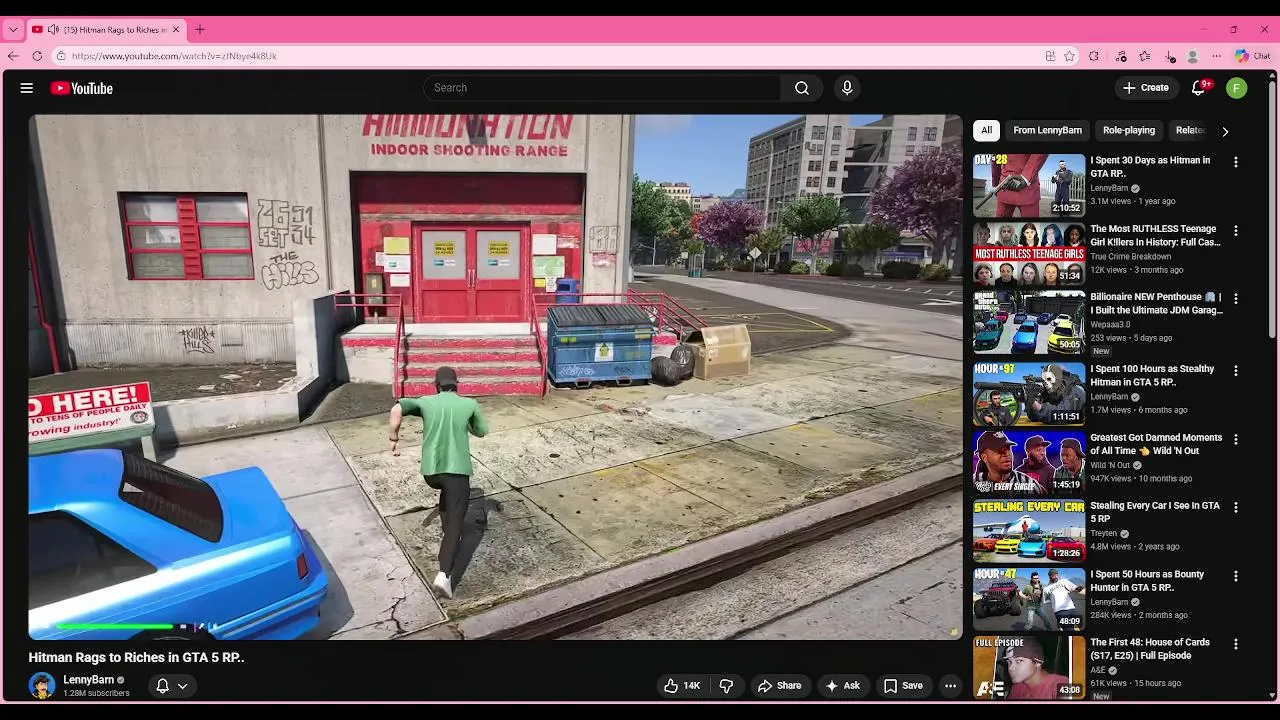This screenshot has width=1280, height=720.
Task: Open the media control music-note icon
Action: 1121,56
